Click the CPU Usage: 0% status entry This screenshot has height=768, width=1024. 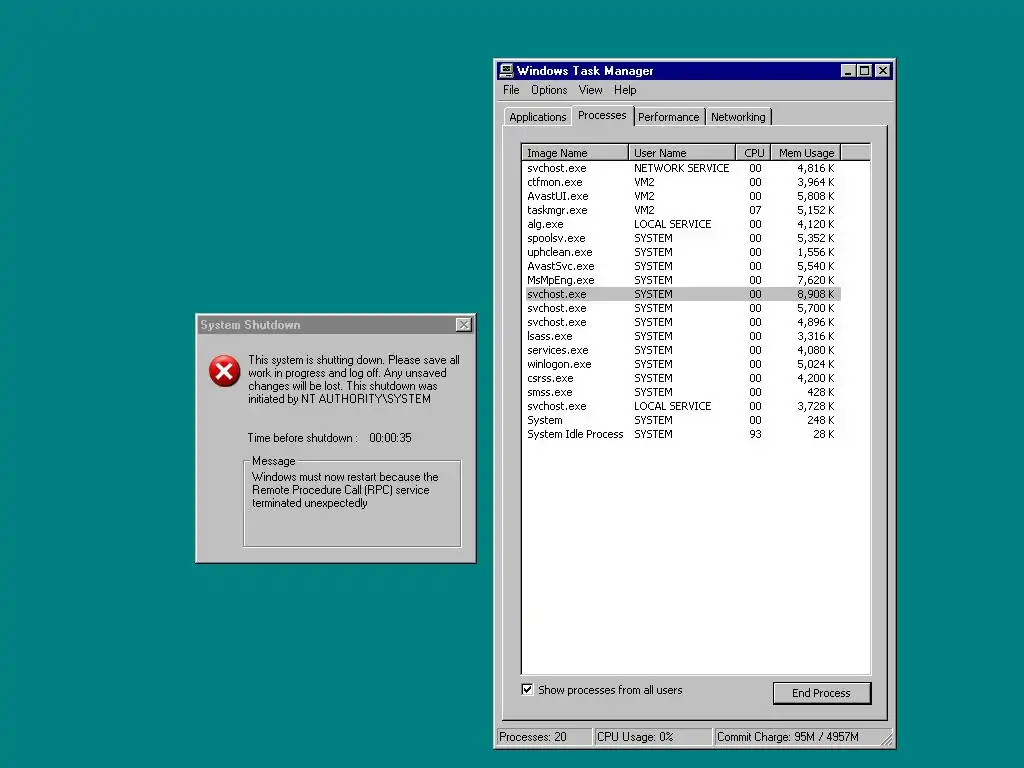pos(653,737)
